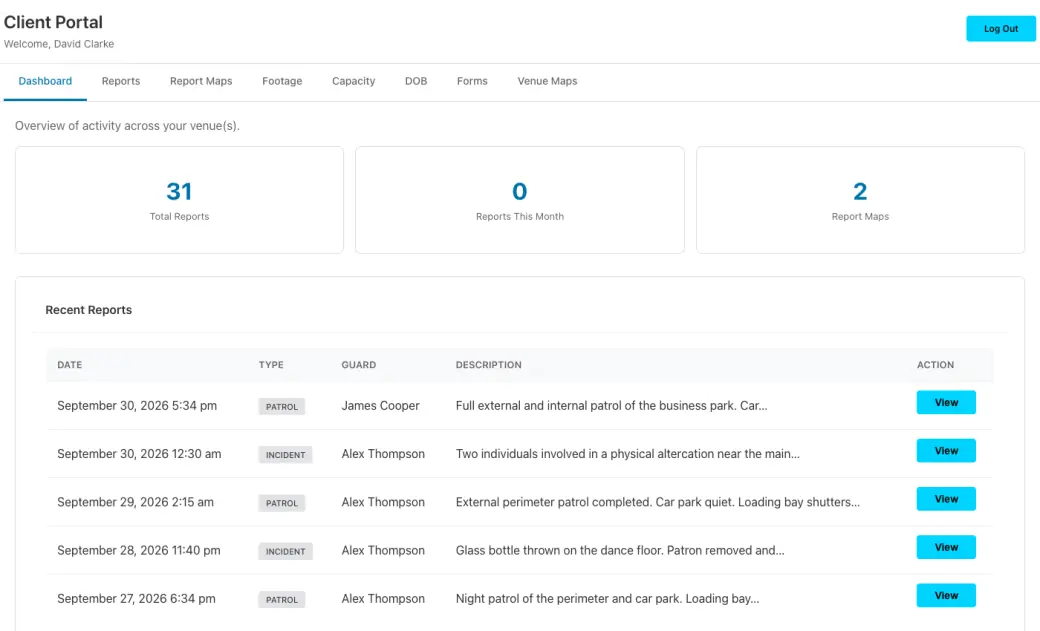
Task: Click the 'Overview of activity across your venue(s)' text
Action: [127, 125]
